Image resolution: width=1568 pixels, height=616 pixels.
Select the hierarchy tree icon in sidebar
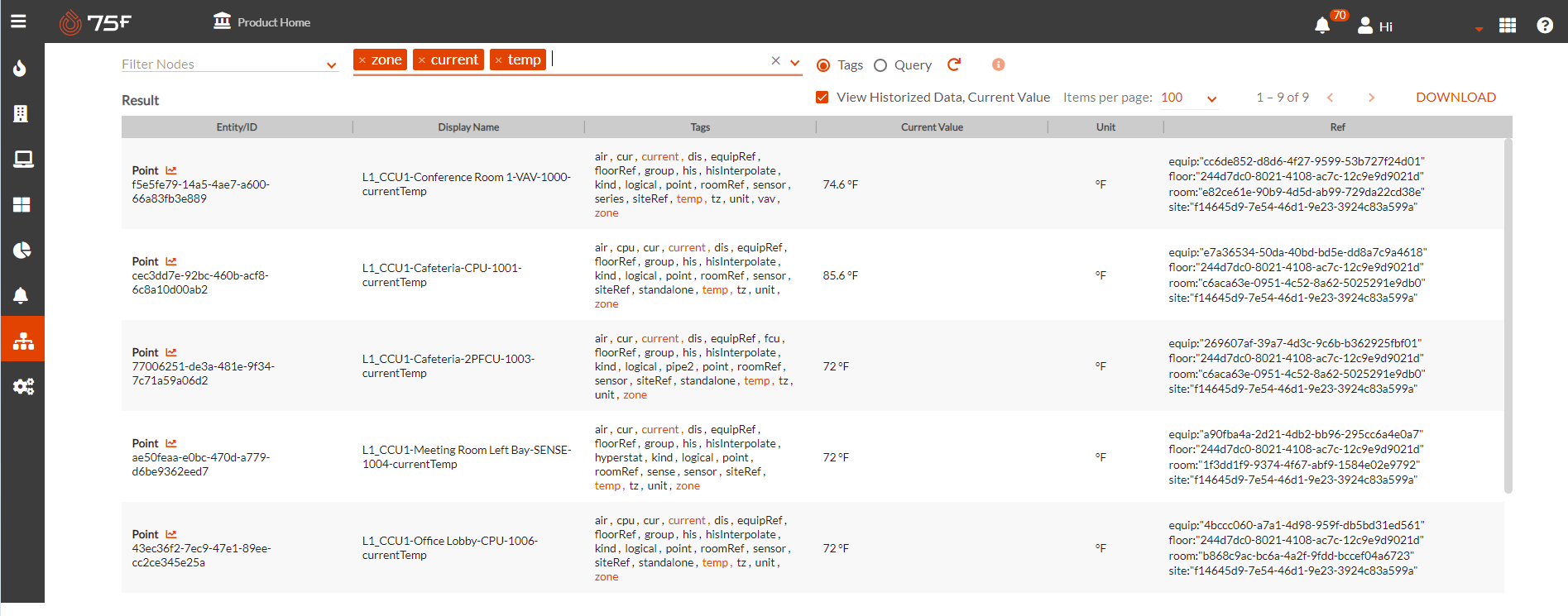point(23,340)
